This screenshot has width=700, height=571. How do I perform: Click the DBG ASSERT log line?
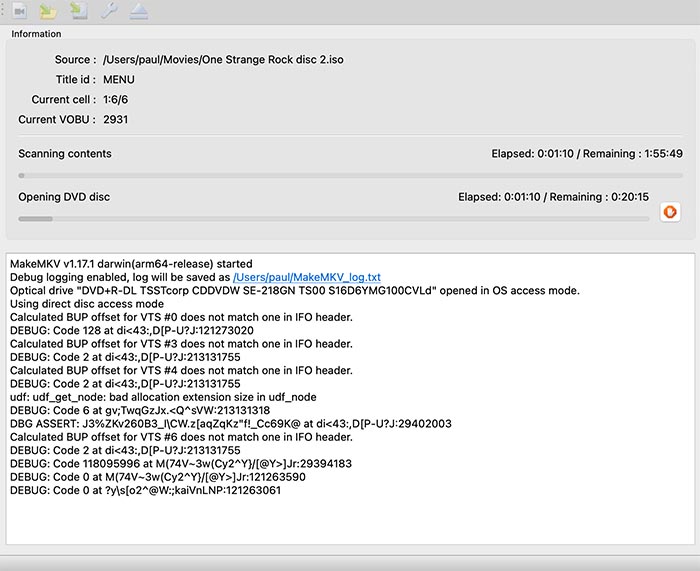pos(231,424)
